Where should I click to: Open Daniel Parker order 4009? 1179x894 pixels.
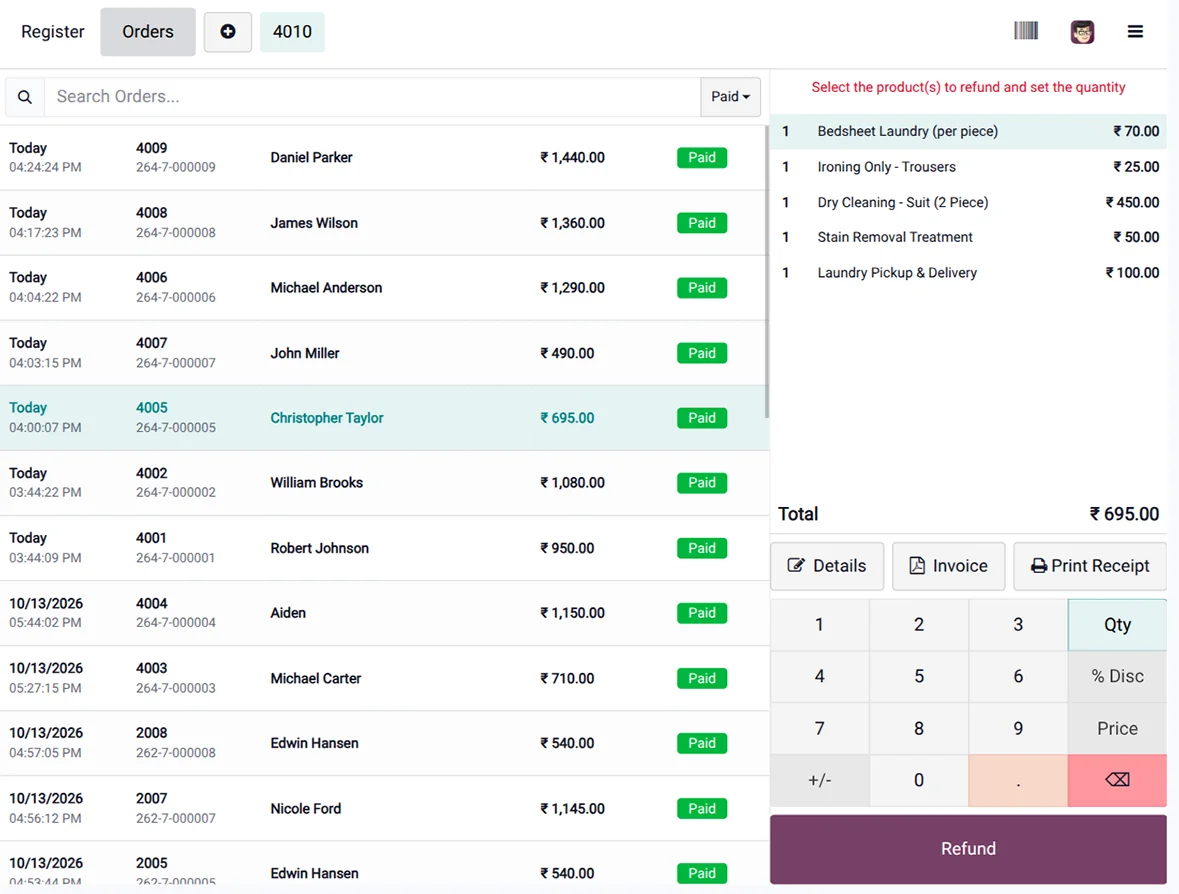pyautogui.click(x=383, y=158)
